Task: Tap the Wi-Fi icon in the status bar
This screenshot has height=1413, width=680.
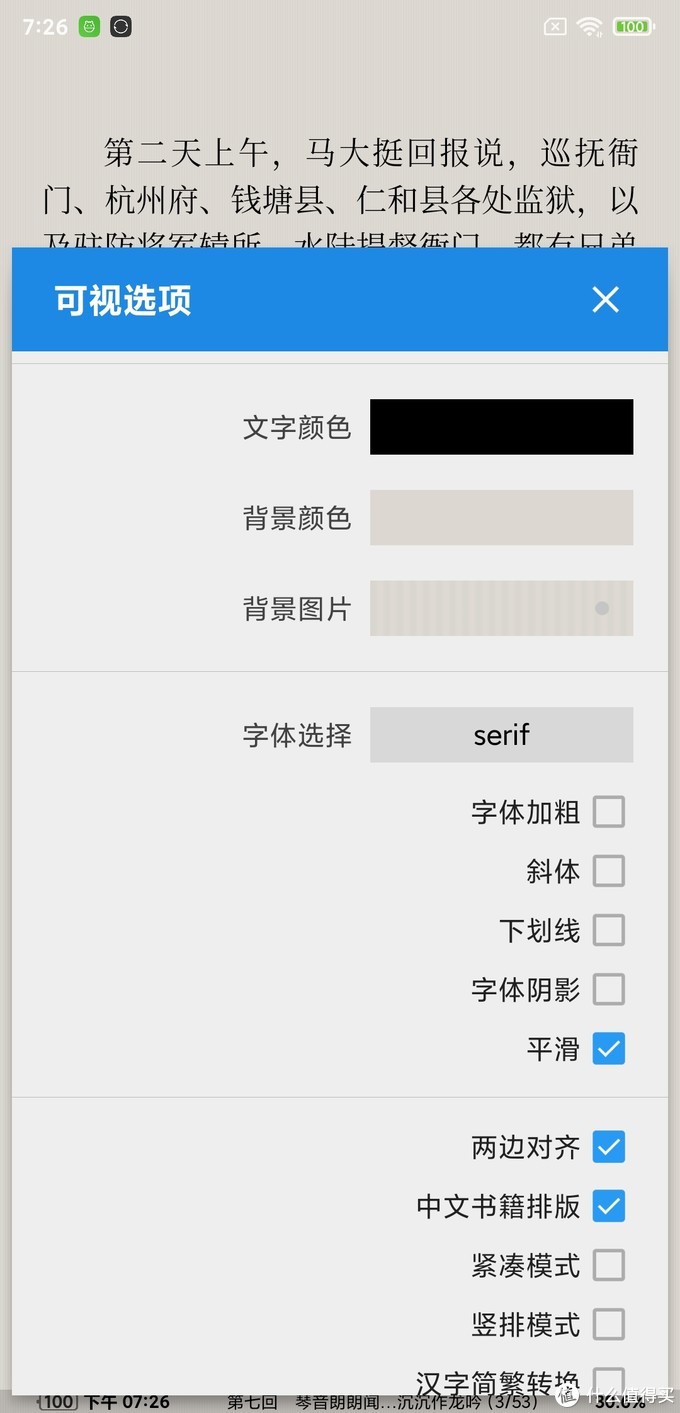Action: (x=588, y=26)
